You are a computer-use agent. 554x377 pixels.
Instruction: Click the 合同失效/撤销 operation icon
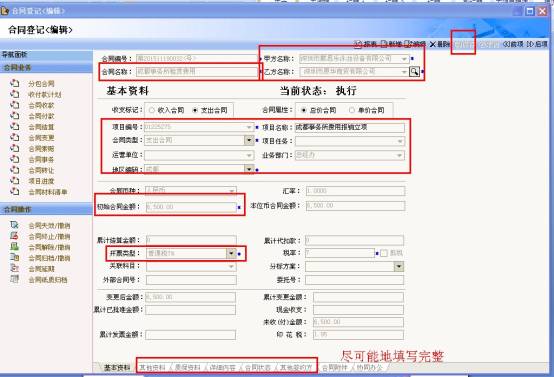point(14,225)
